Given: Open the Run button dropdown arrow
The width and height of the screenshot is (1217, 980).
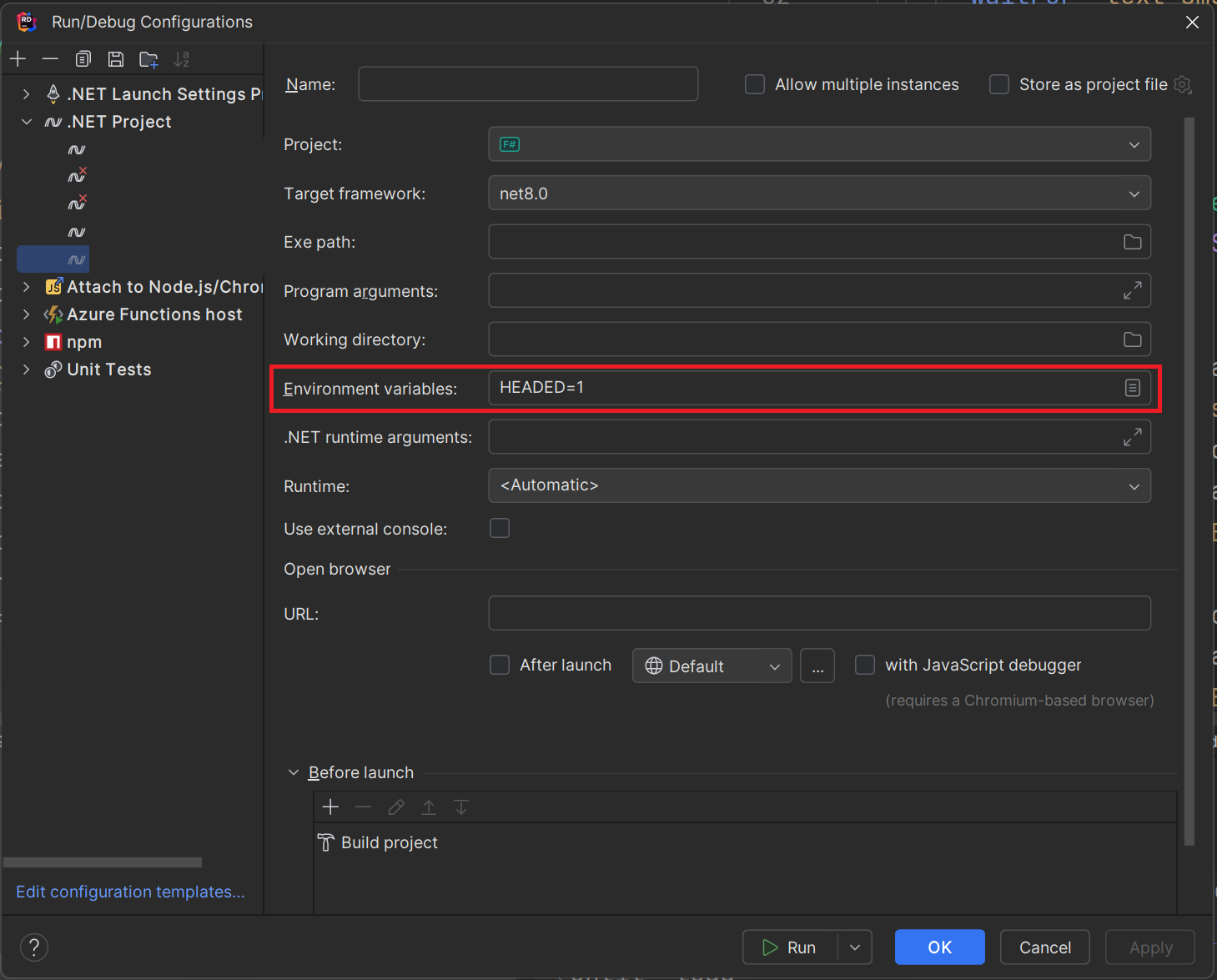Looking at the screenshot, I should click(855, 947).
